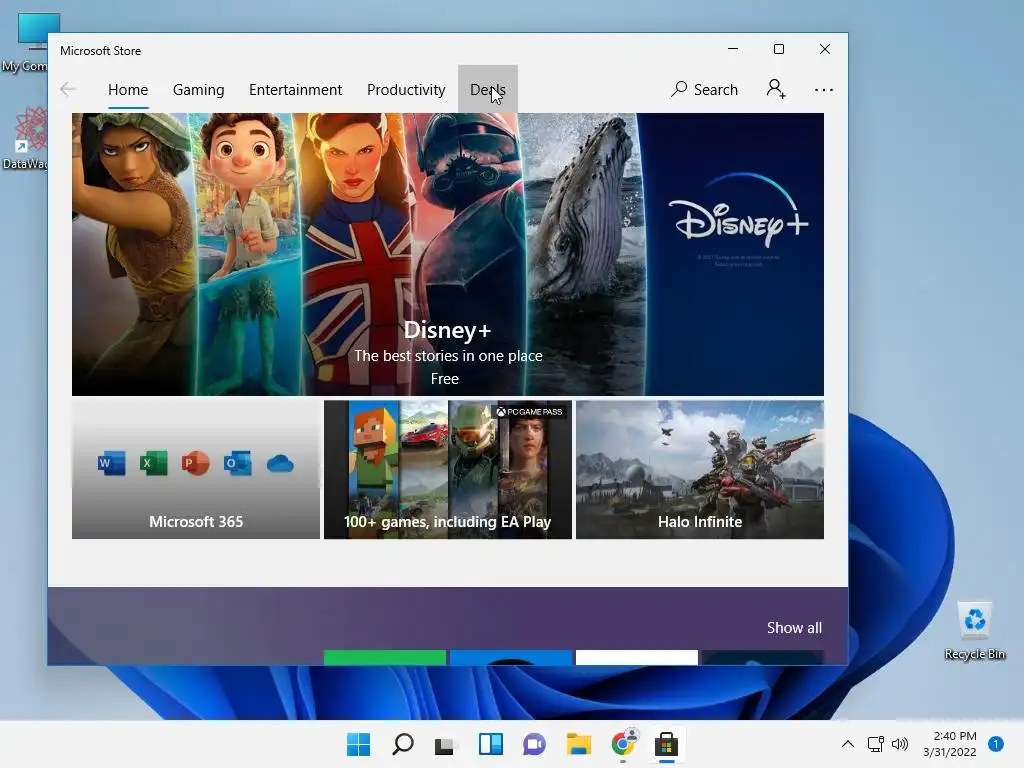Open the clock and date 2:40 PM
Viewport: 1024px width, 768px height.
point(950,744)
